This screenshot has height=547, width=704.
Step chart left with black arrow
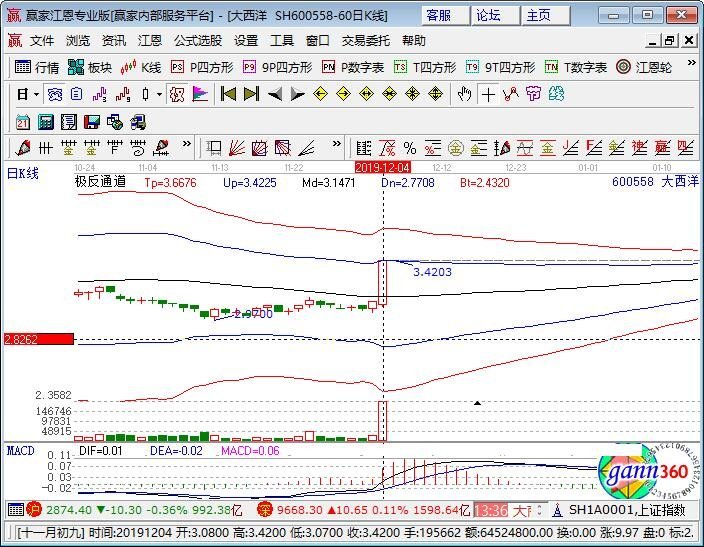pos(274,94)
